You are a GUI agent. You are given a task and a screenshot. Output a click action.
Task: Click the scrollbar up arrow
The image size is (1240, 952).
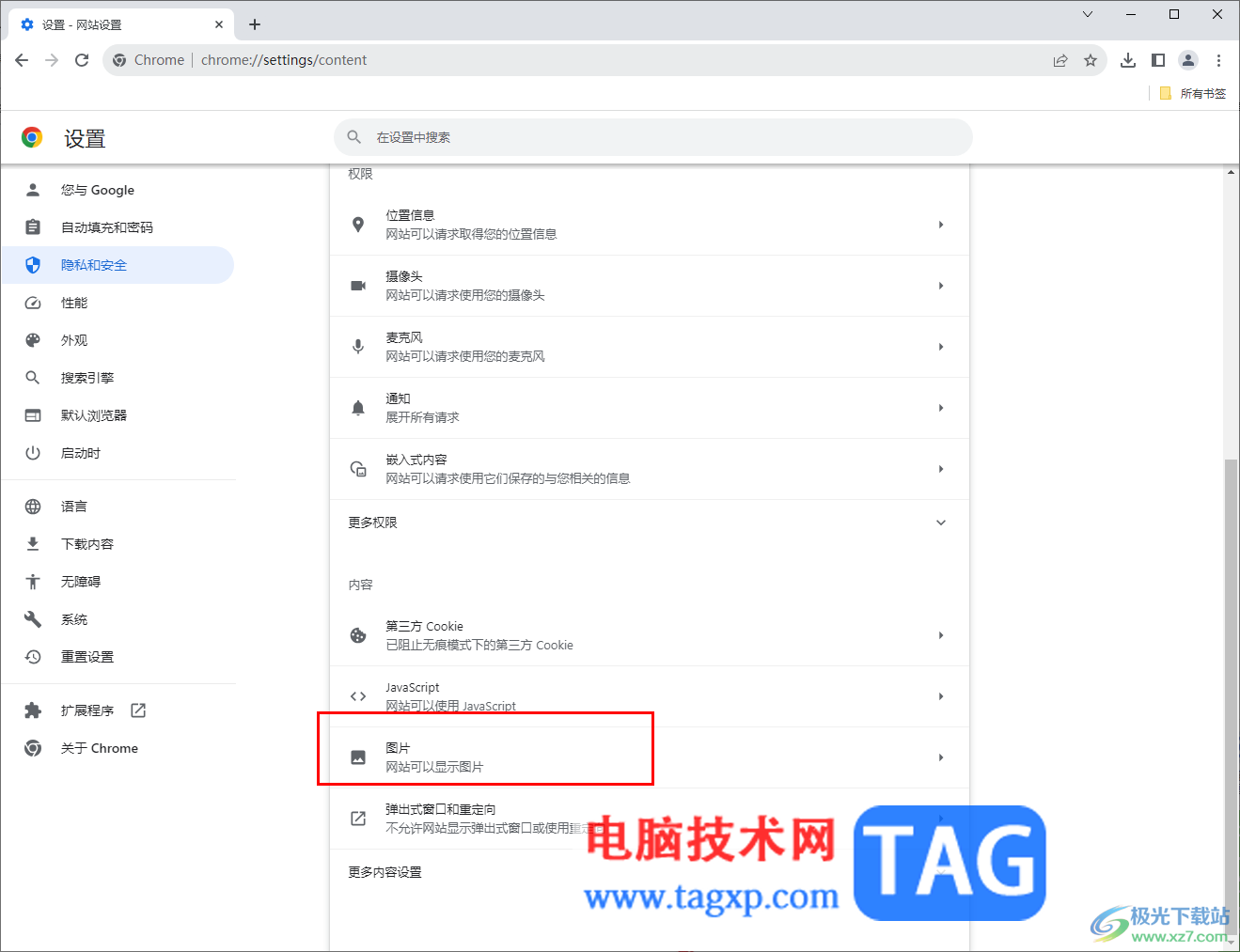pos(1231,172)
